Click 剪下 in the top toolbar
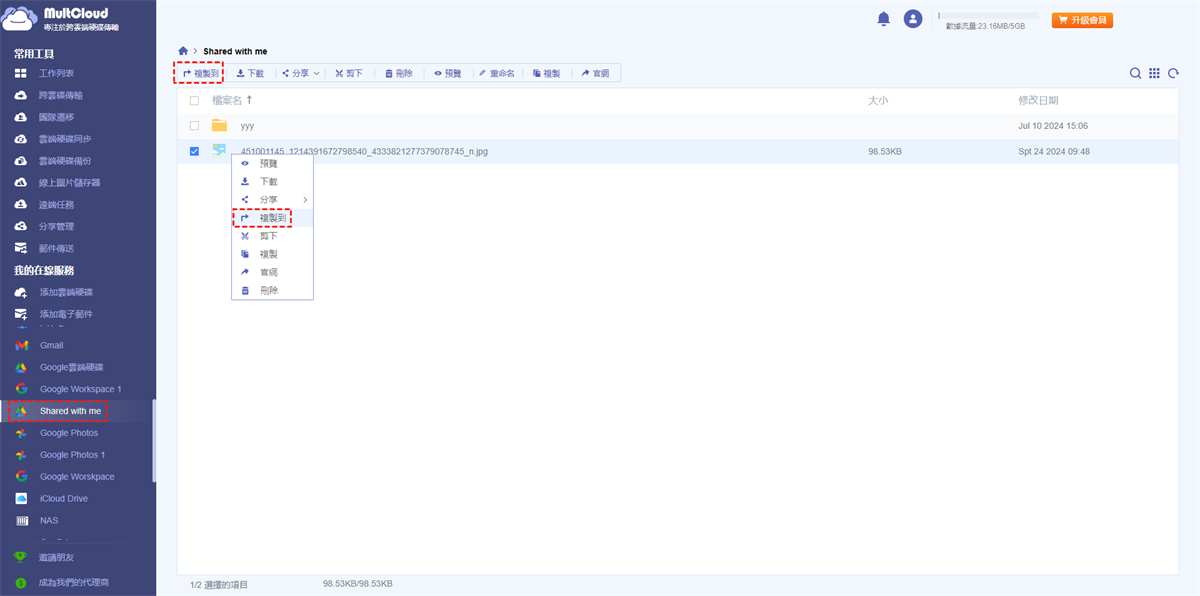 pyautogui.click(x=349, y=73)
